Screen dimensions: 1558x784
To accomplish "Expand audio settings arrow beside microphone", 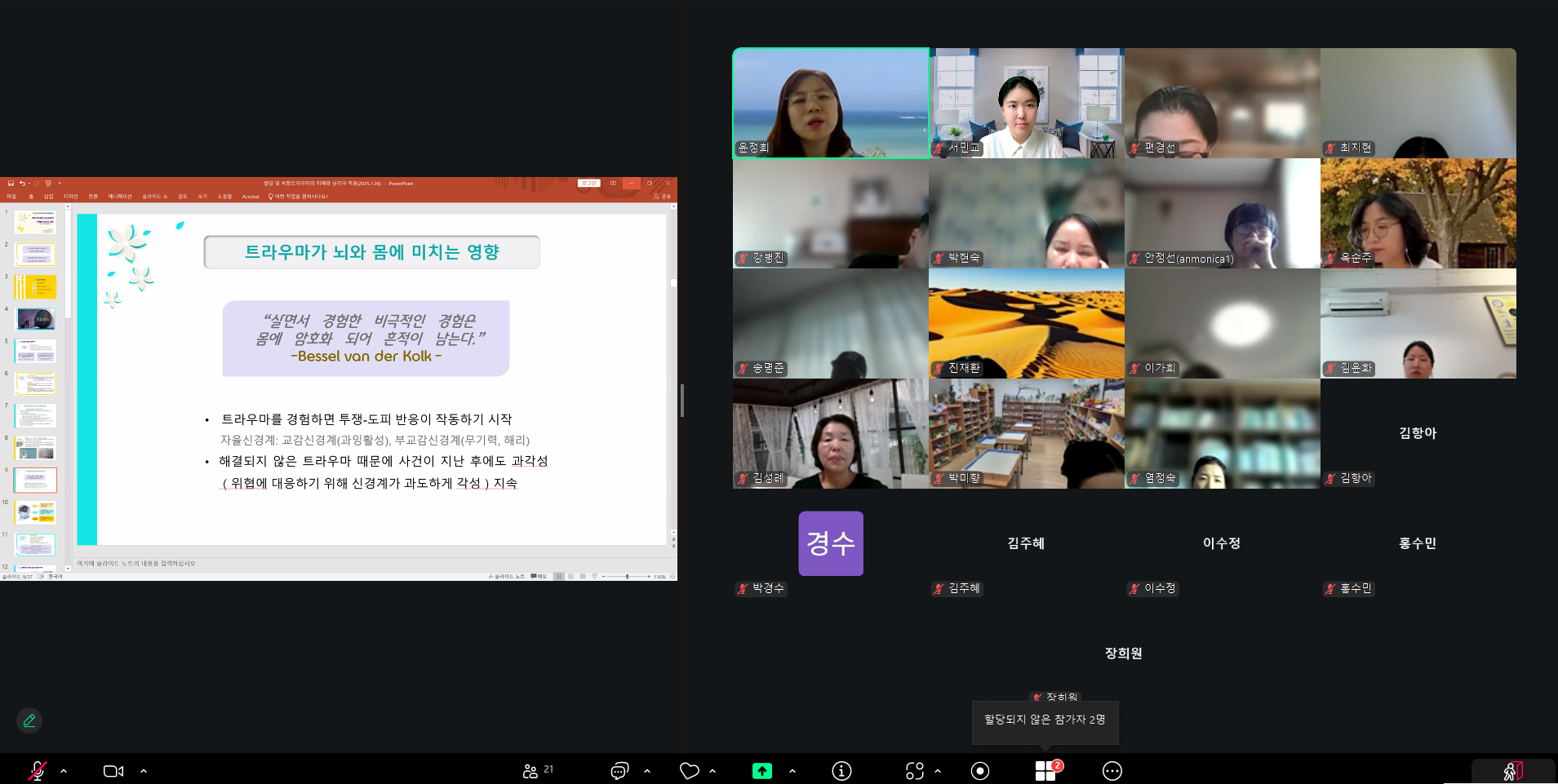I will point(64,770).
